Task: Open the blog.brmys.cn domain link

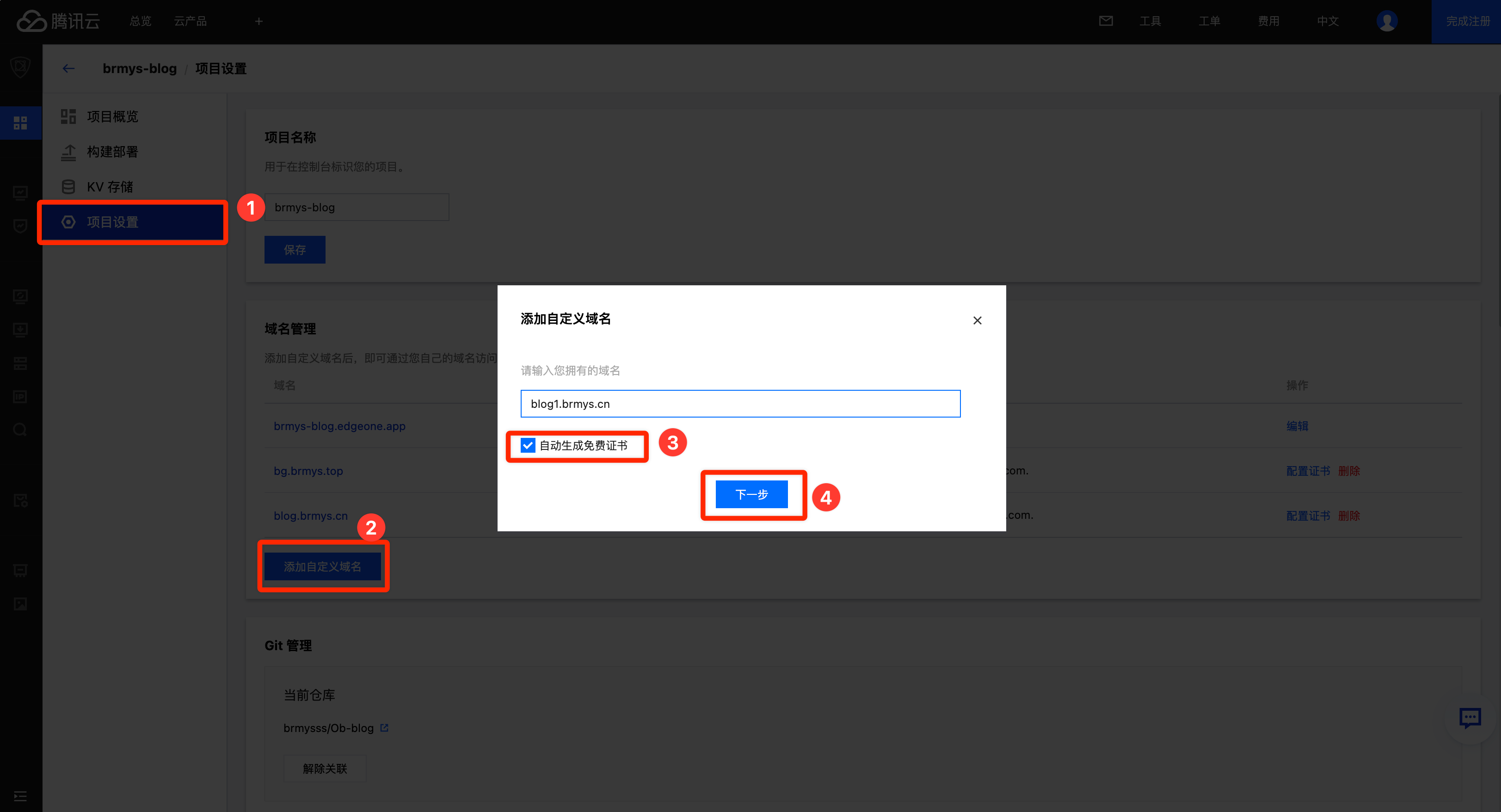Action: tap(311, 516)
